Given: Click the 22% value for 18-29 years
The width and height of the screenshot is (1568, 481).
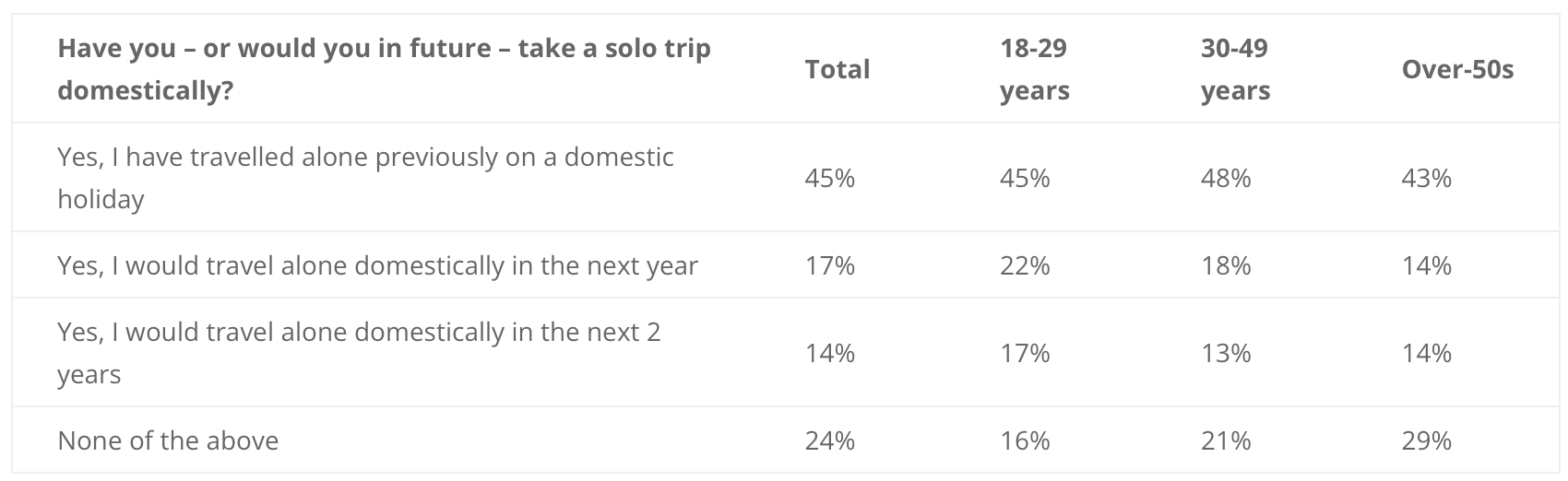Looking at the screenshot, I should (x=1025, y=265).
